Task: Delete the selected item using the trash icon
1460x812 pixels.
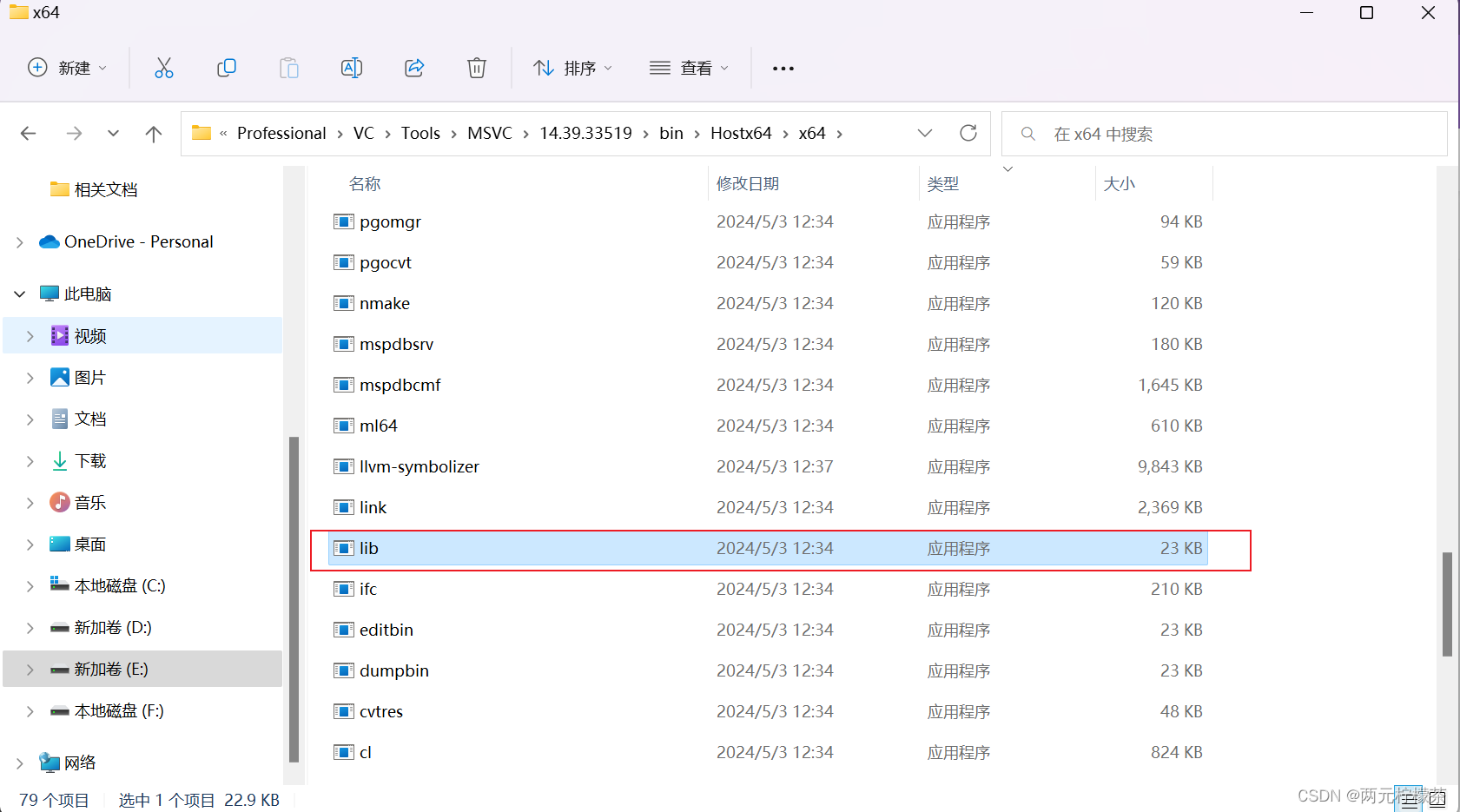Action: click(476, 67)
